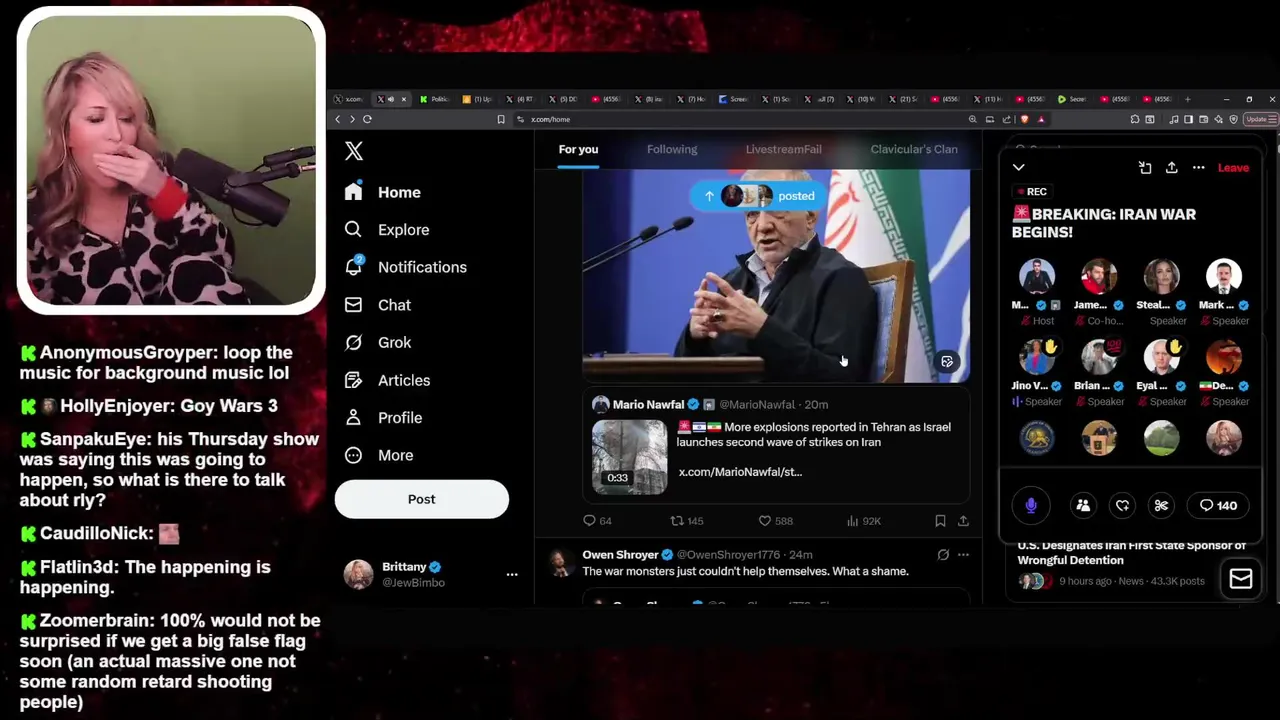Bookmark the Mario Nawfal quote post
1280x720 pixels.
point(940,521)
